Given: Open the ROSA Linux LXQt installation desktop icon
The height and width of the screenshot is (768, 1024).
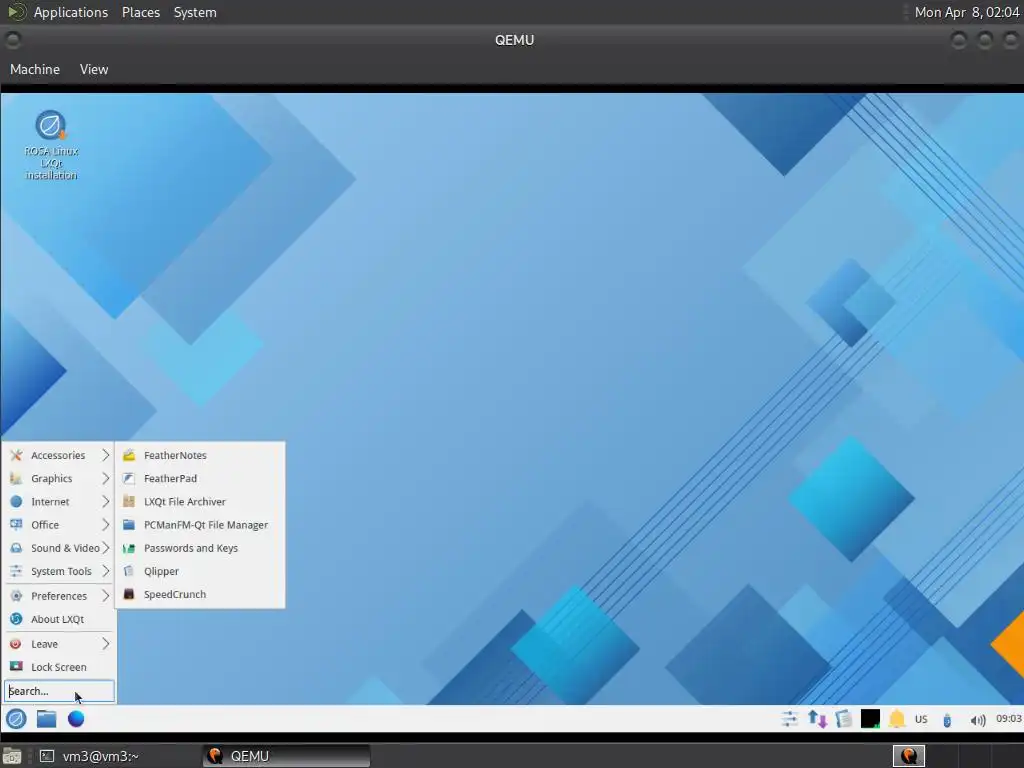Looking at the screenshot, I should [51, 145].
